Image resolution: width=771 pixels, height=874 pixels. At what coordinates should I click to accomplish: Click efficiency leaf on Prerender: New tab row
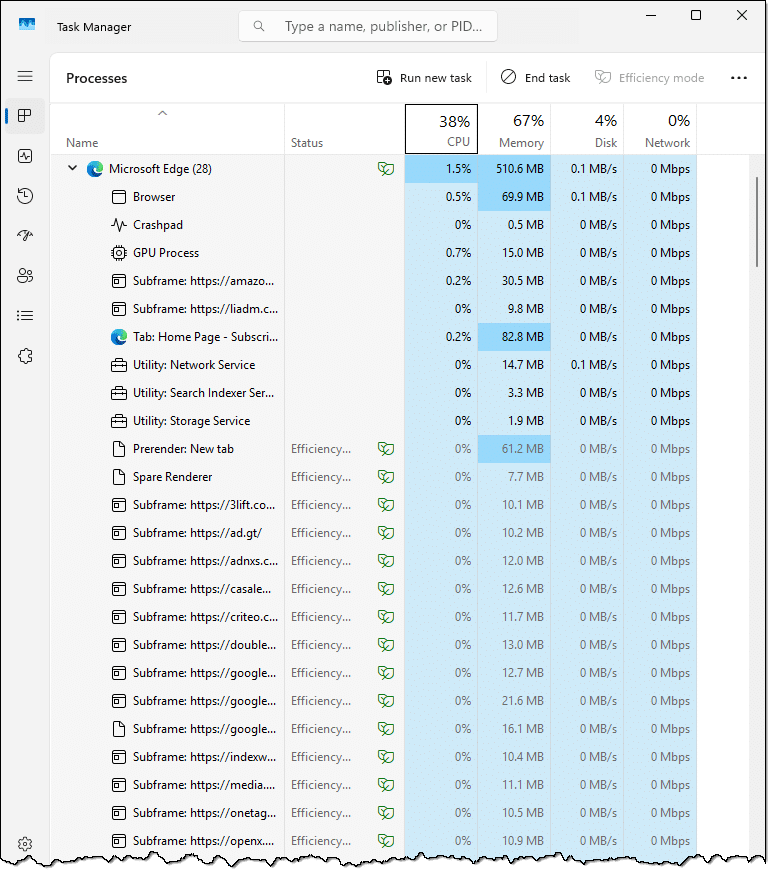coord(386,449)
